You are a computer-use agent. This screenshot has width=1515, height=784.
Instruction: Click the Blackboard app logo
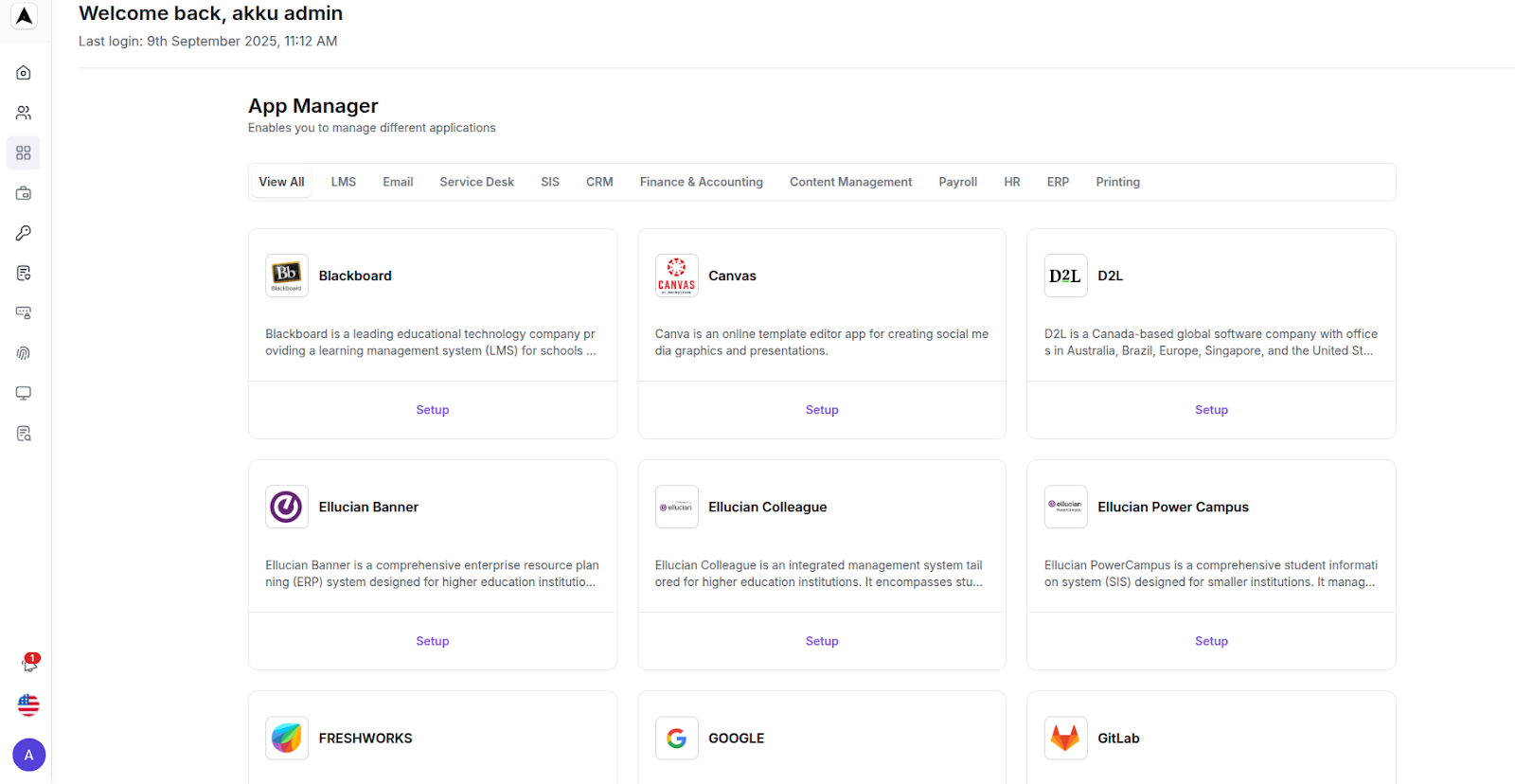pos(287,276)
